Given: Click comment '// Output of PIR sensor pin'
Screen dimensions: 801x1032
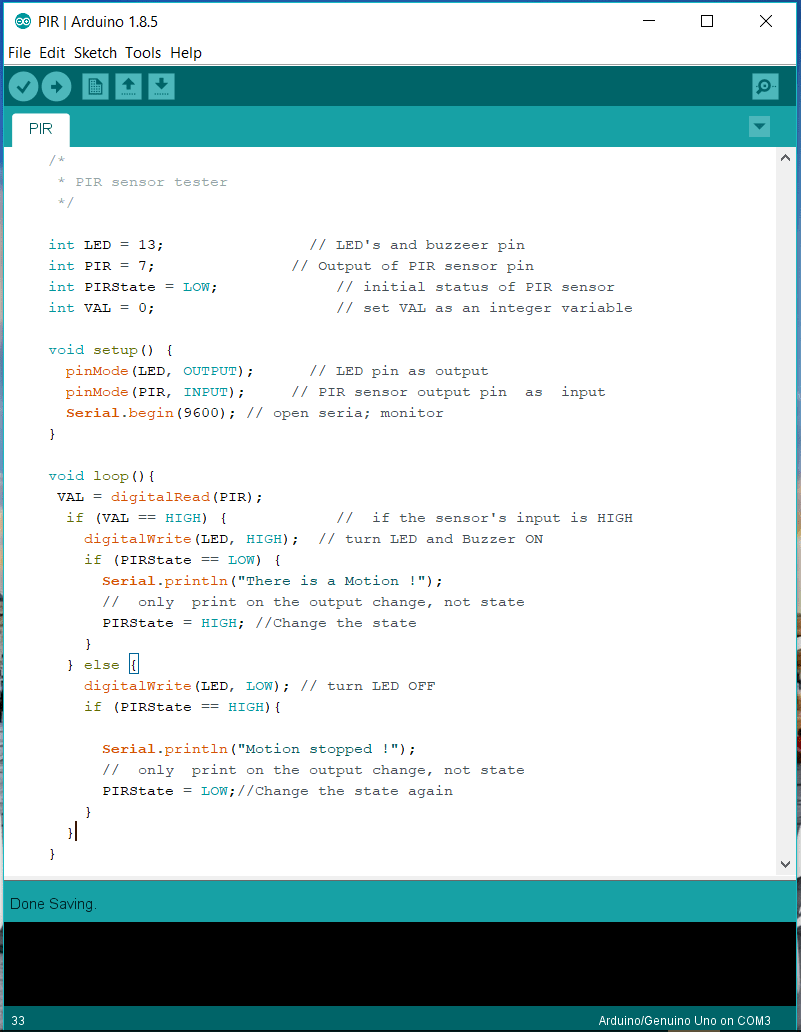Looking at the screenshot, I should [413, 266].
